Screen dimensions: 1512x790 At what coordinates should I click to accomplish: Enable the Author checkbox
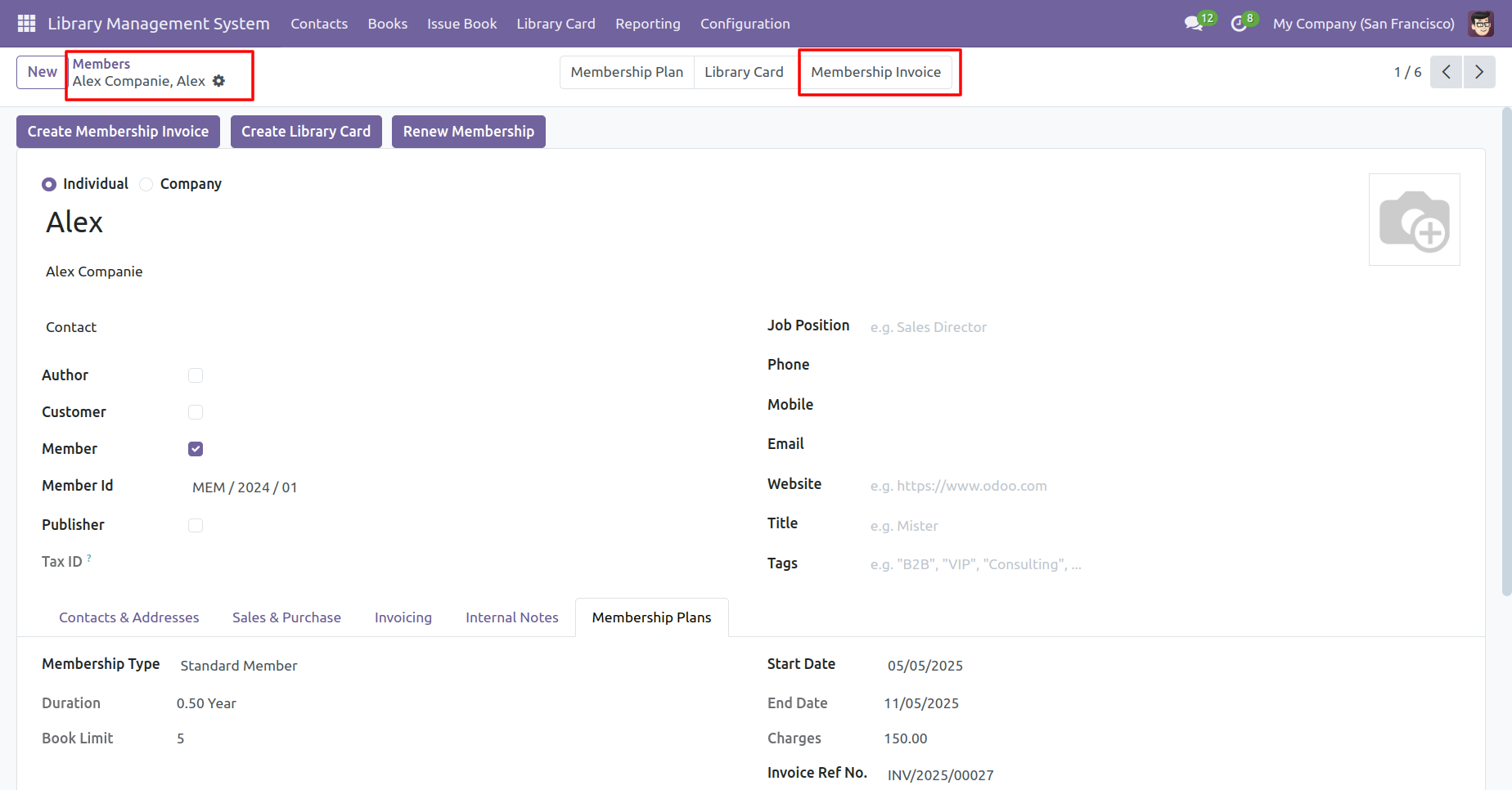coord(196,375)
